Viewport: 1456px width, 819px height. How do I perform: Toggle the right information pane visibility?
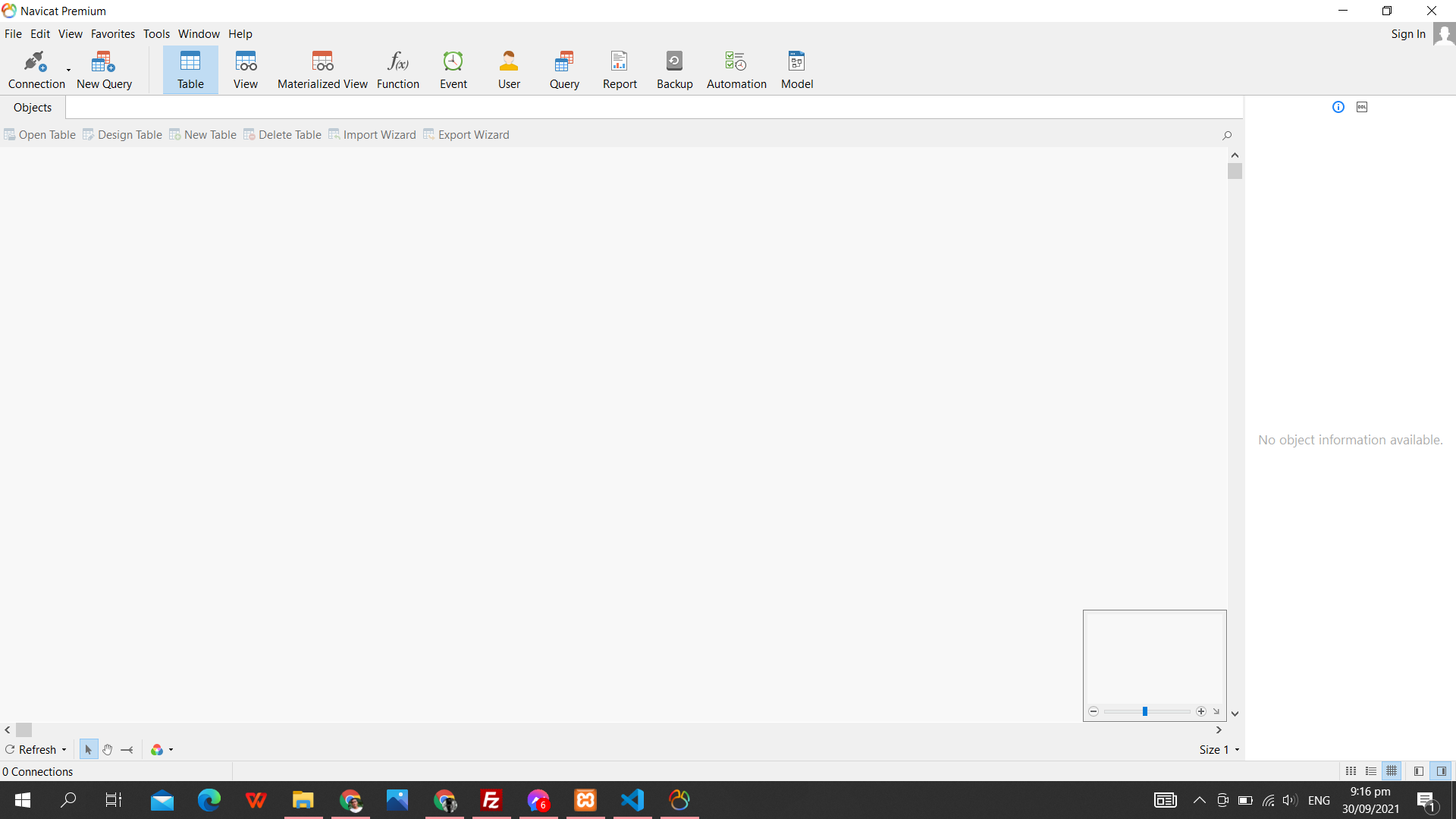[x=1442, y=771]
